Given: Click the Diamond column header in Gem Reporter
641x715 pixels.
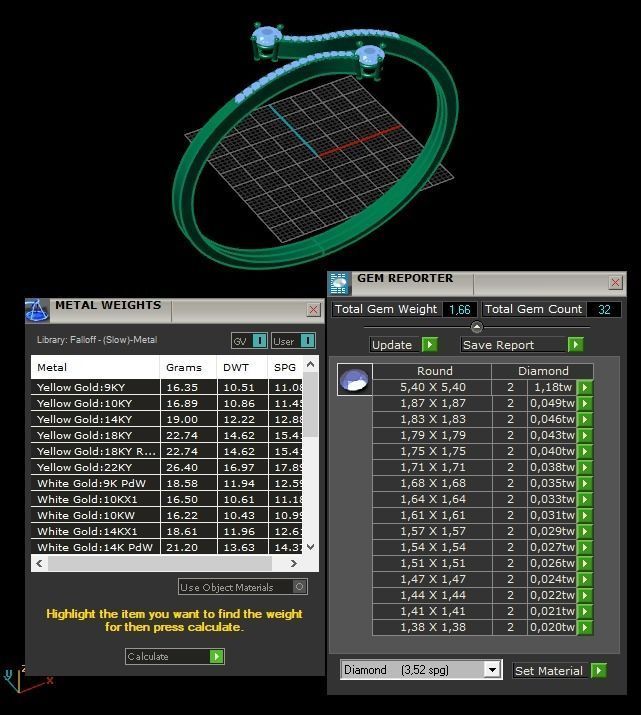Looking at the screenshot, I should (x=543, y=371).
